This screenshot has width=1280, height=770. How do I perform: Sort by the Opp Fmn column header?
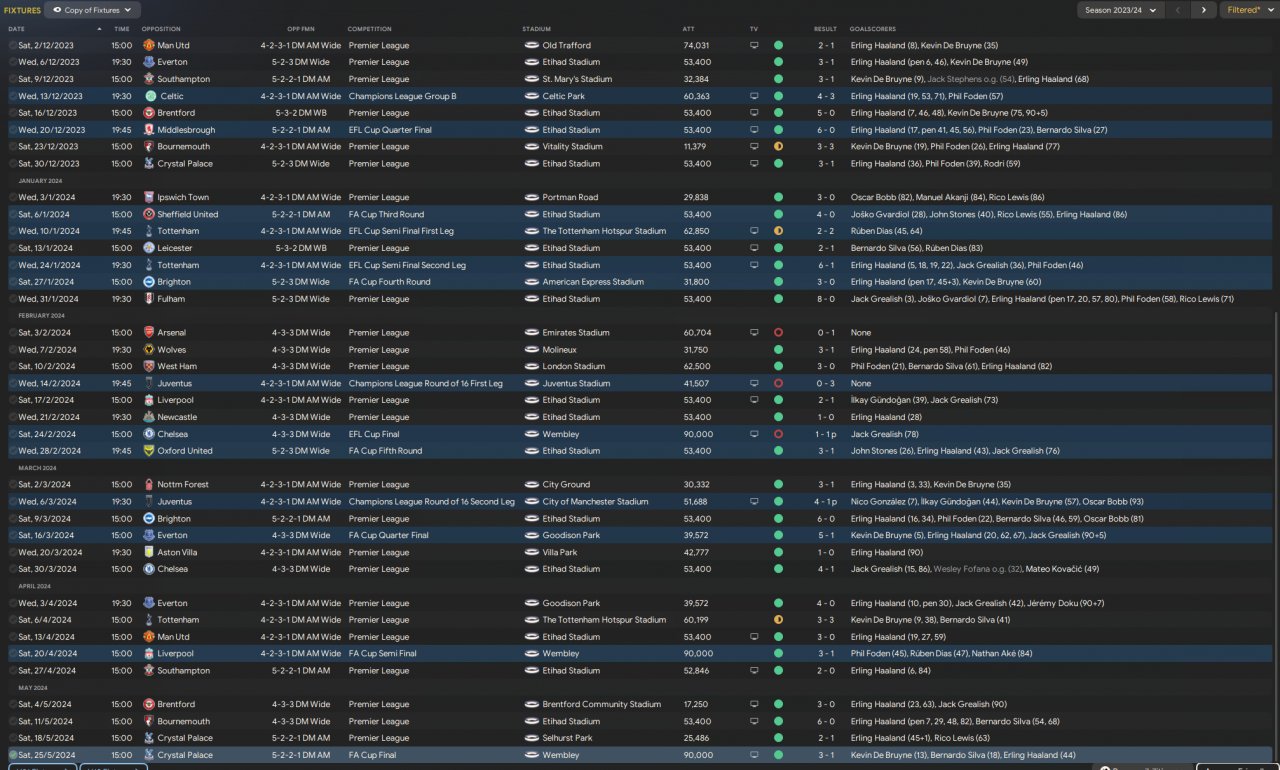(300, 29)
